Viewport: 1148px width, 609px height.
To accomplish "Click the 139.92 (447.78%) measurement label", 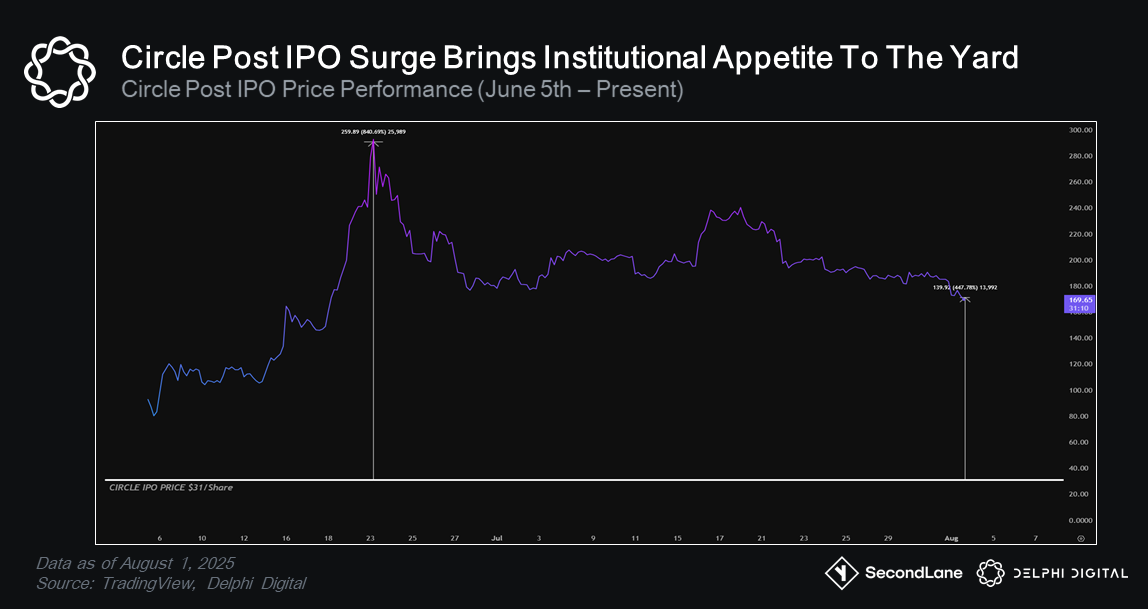I will pos(965,287).
